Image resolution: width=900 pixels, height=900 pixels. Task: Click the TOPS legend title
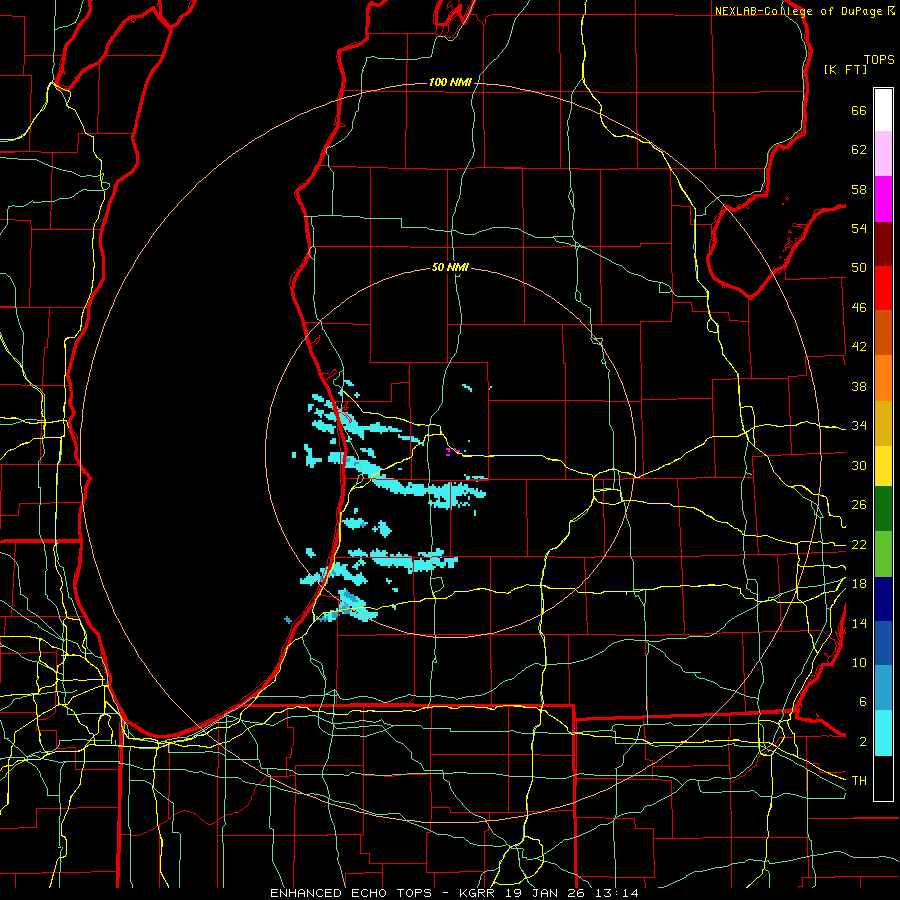[x=879, y=60]
